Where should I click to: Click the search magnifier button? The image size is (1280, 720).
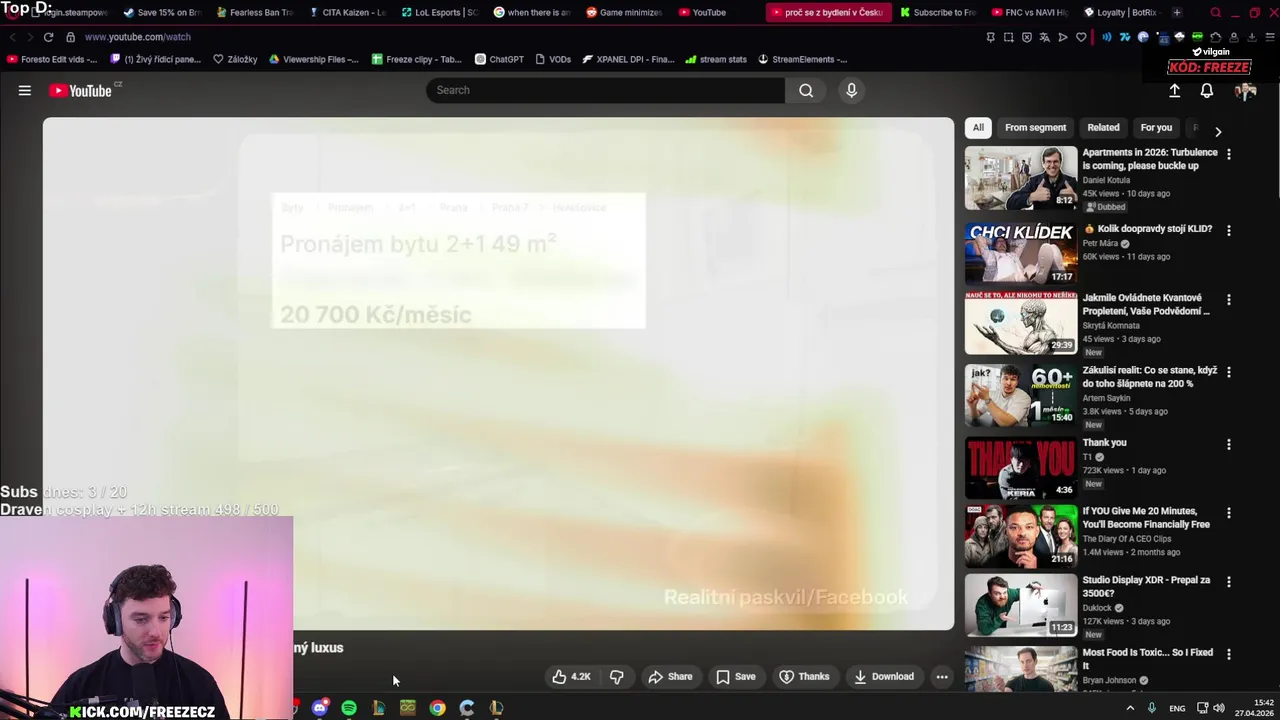pyautogui.click(x=806, y=90)
